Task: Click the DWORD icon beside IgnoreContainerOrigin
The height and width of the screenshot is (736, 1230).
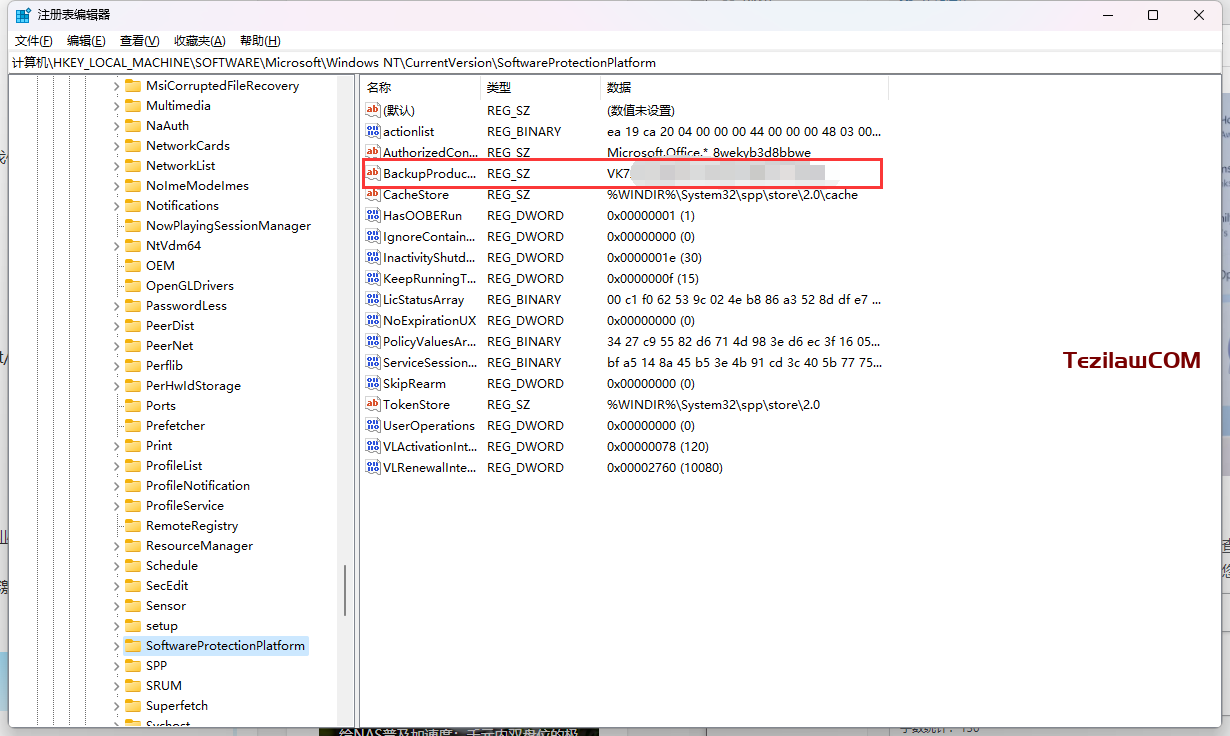Action: tap(373, 236)
